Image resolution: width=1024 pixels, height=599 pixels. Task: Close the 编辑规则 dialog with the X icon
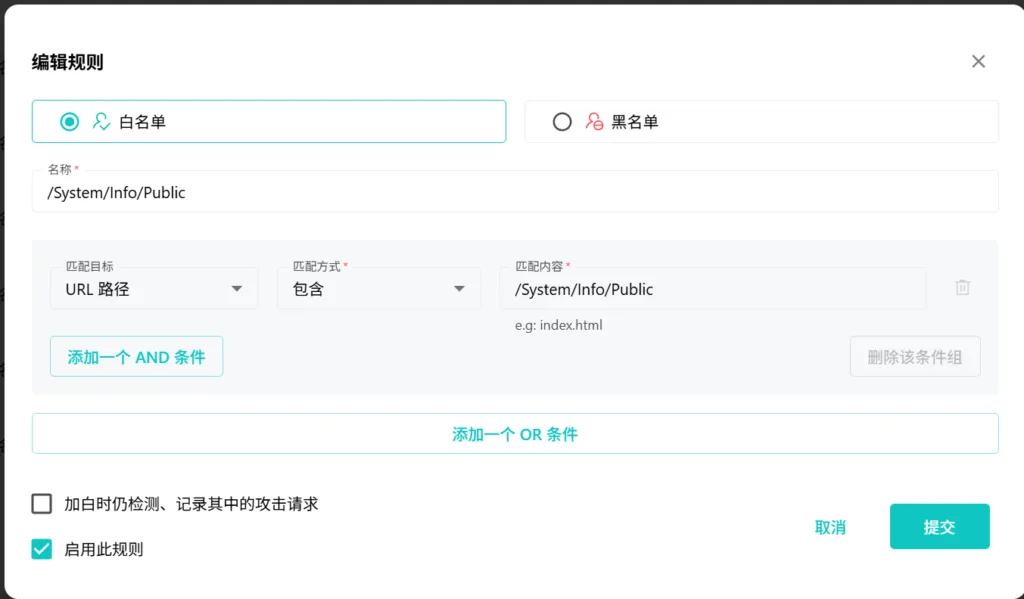[978, 62]
